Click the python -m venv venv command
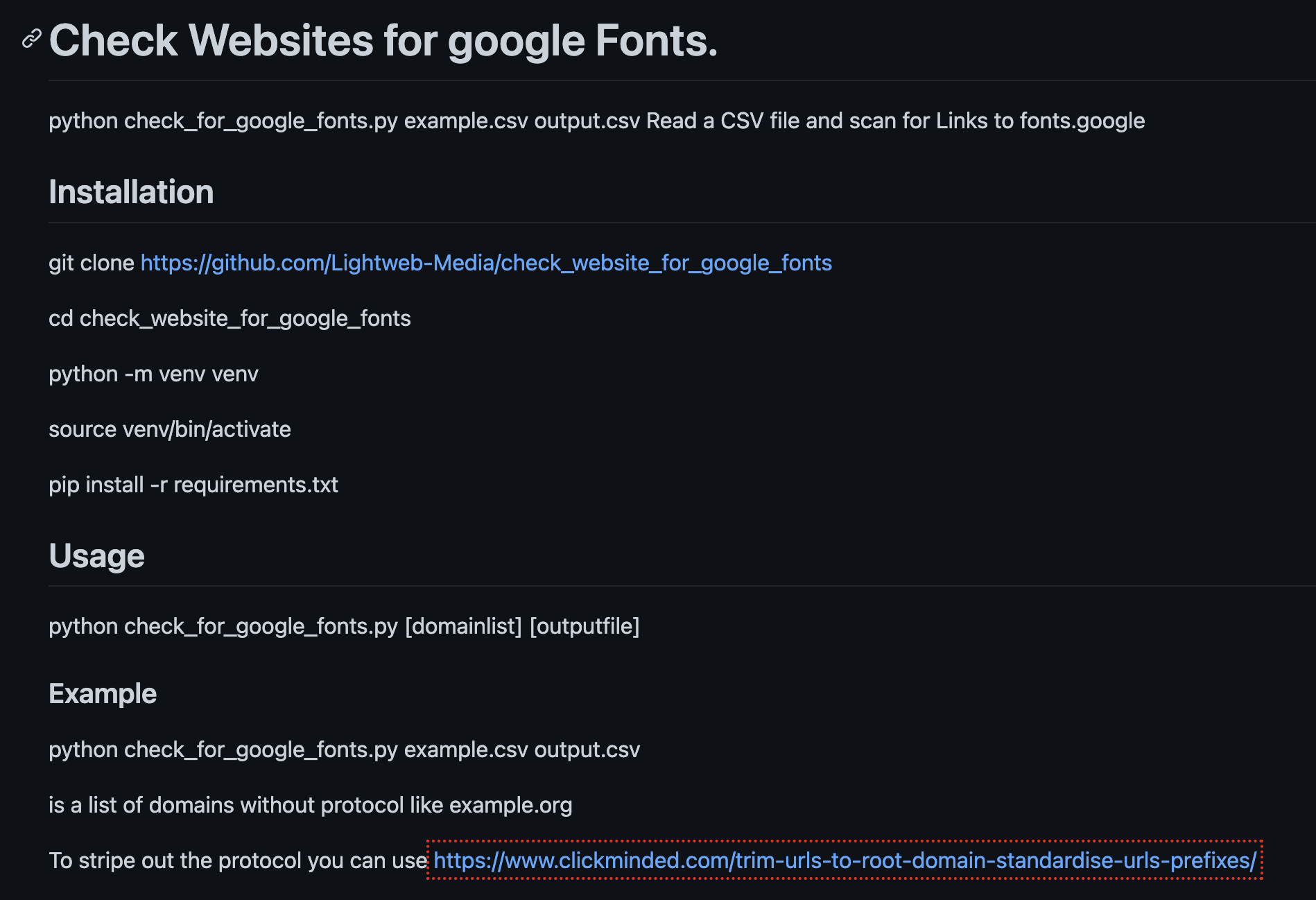The height and width of the screenshot is (900, 1316). pyautogui.click(x=153, y=374)
